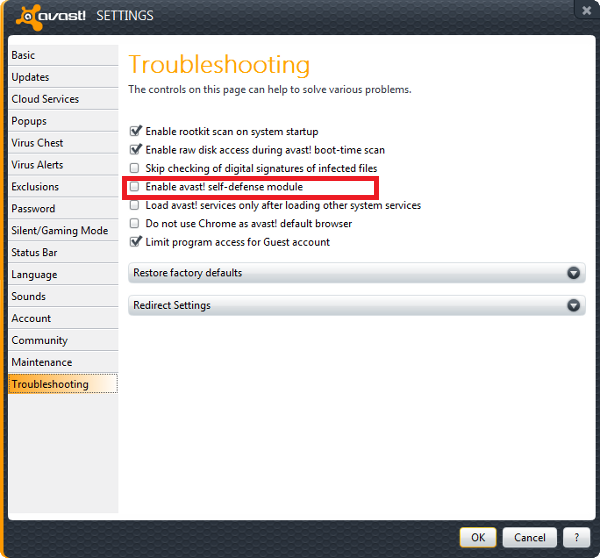Screen dimensions: 600x558
Task: Open the Sounds settings tab
Action: (63, 296)
